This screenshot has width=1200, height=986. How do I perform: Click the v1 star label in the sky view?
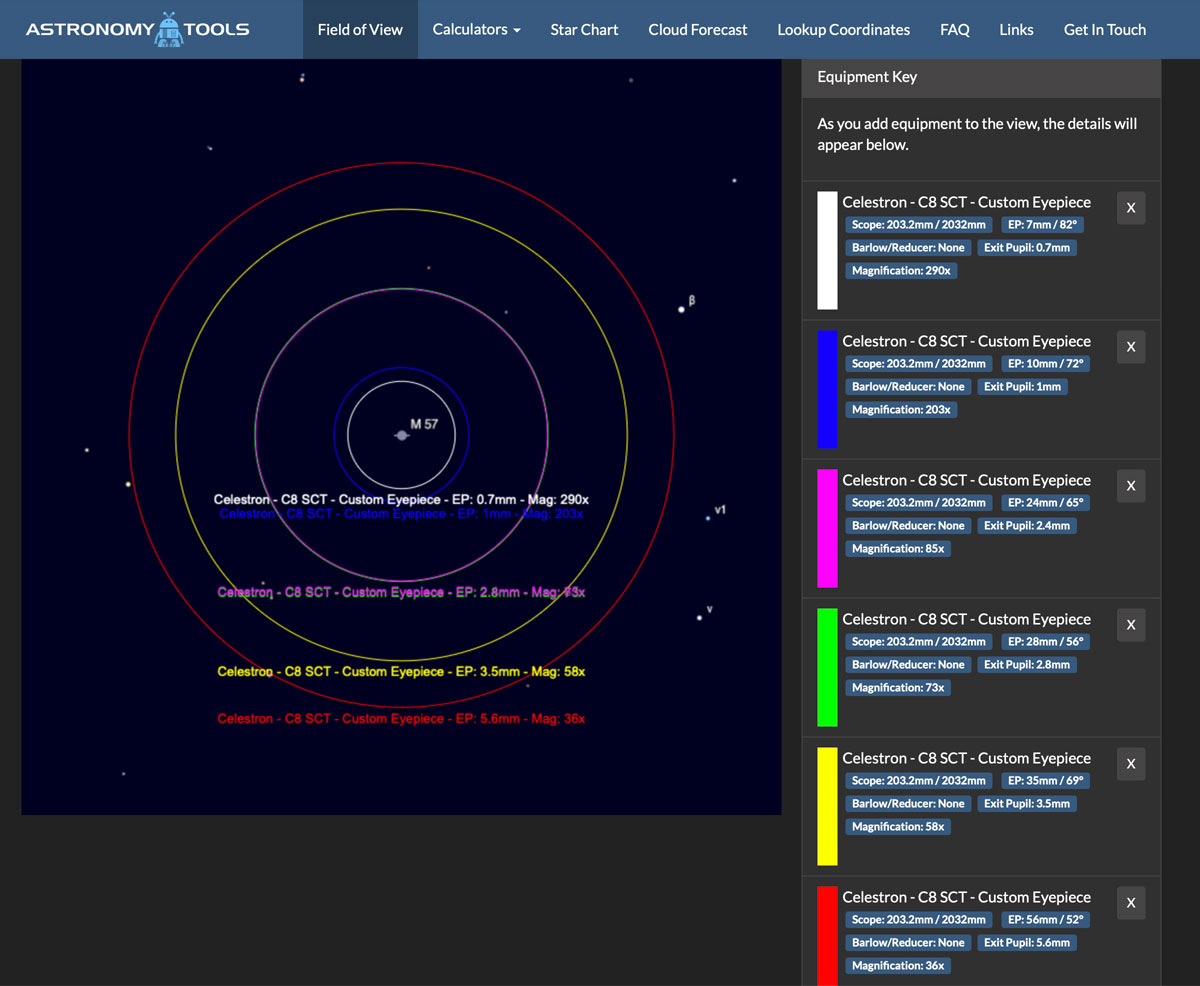pos(720,510)
